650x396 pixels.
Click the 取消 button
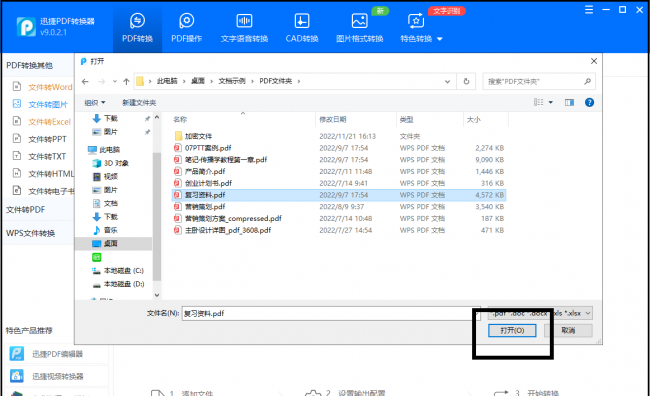click(x=568, y=330)
